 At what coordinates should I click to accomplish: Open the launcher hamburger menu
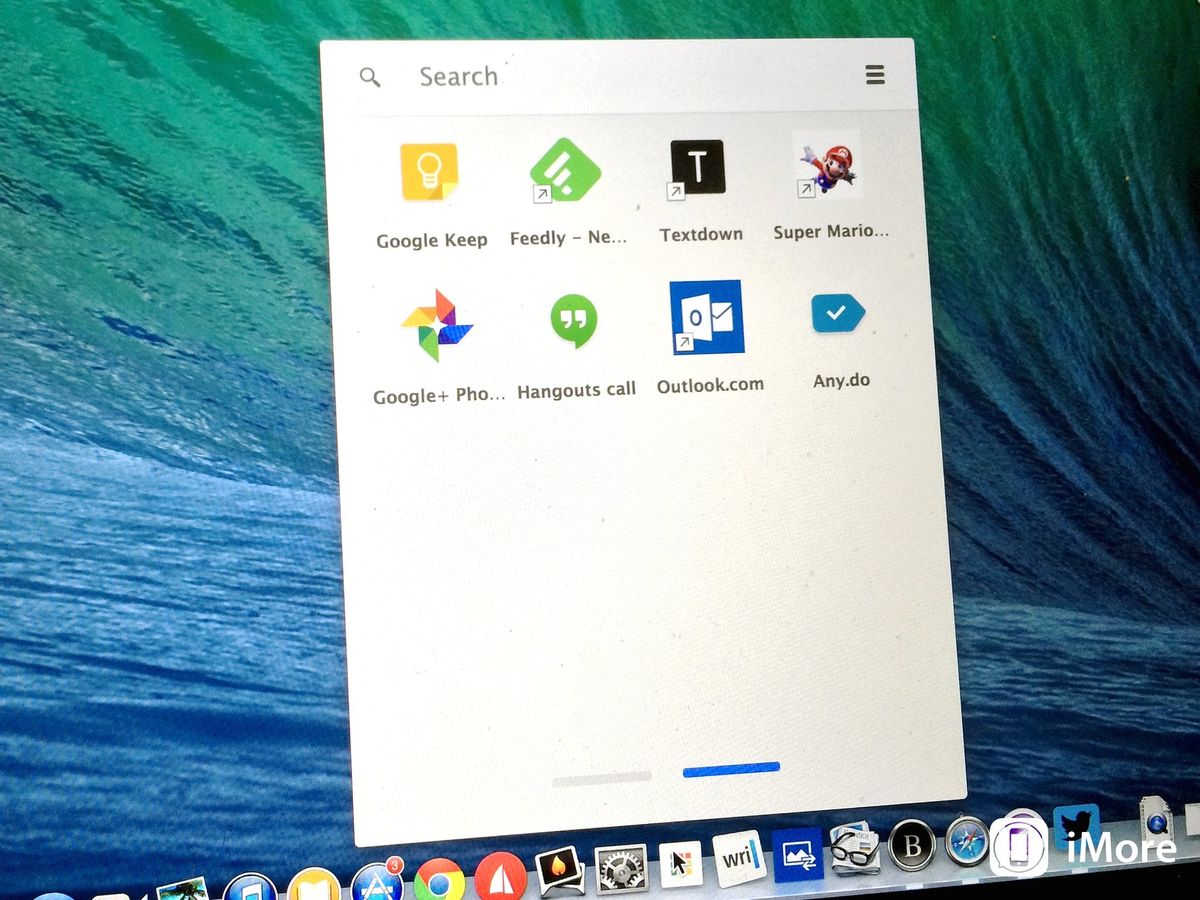(x=875, y=74)
